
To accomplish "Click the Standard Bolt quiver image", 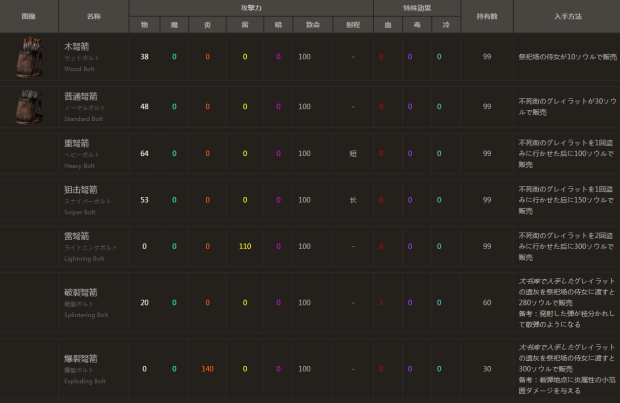I will [29, 105].
